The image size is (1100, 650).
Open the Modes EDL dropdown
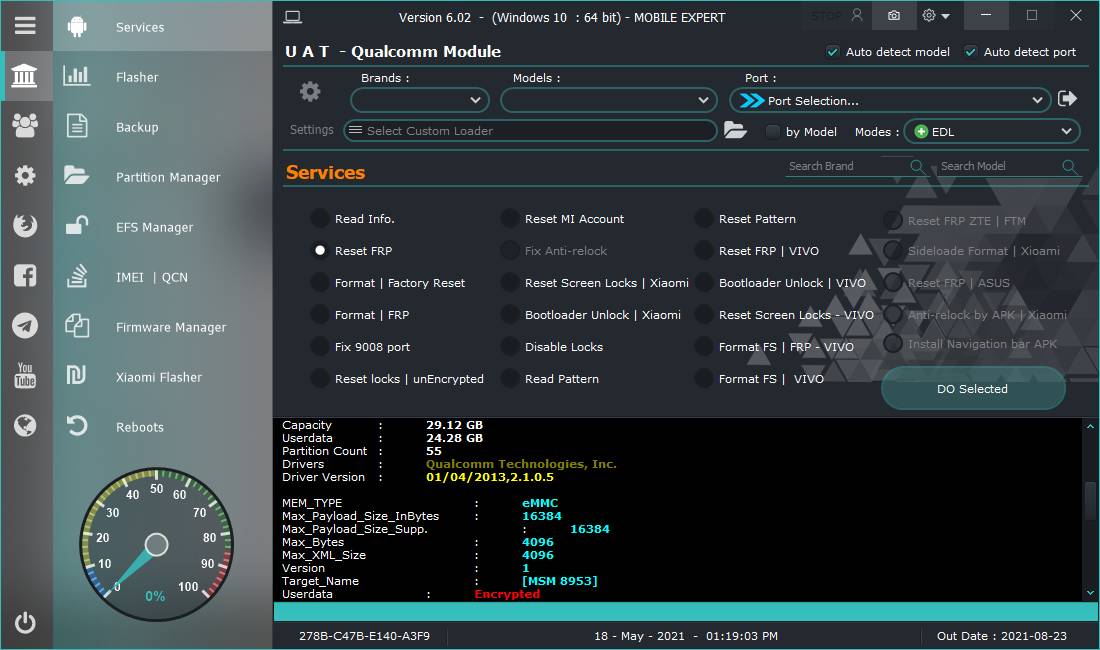(991, 131)
